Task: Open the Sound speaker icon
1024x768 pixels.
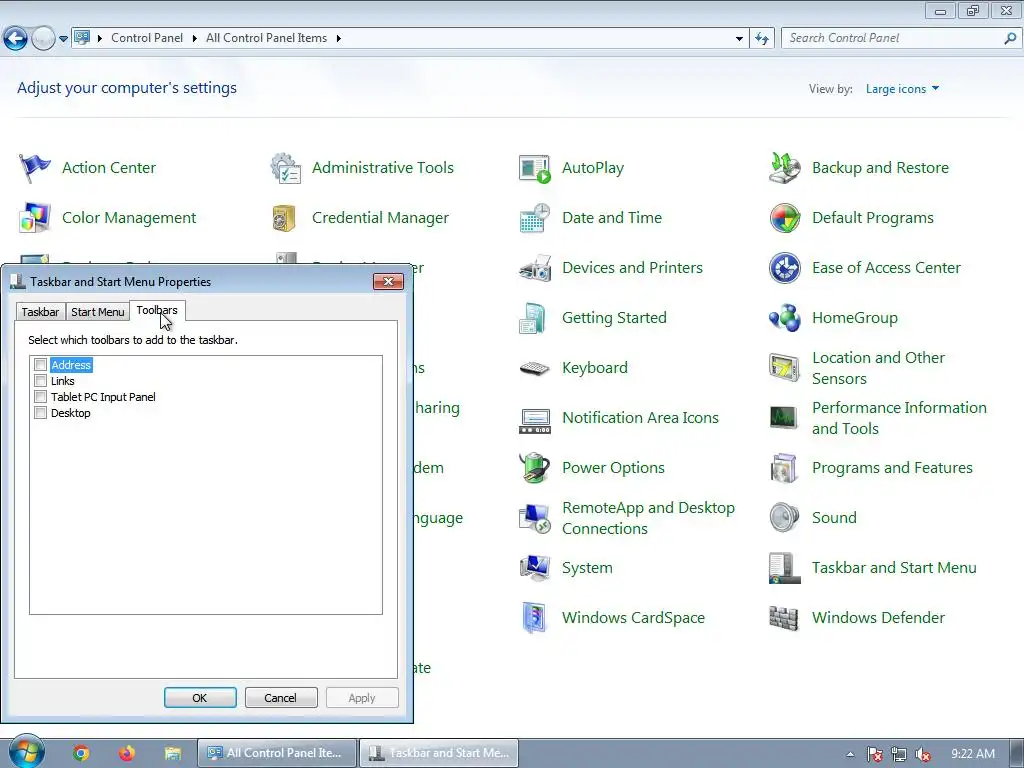Action: 785,518
